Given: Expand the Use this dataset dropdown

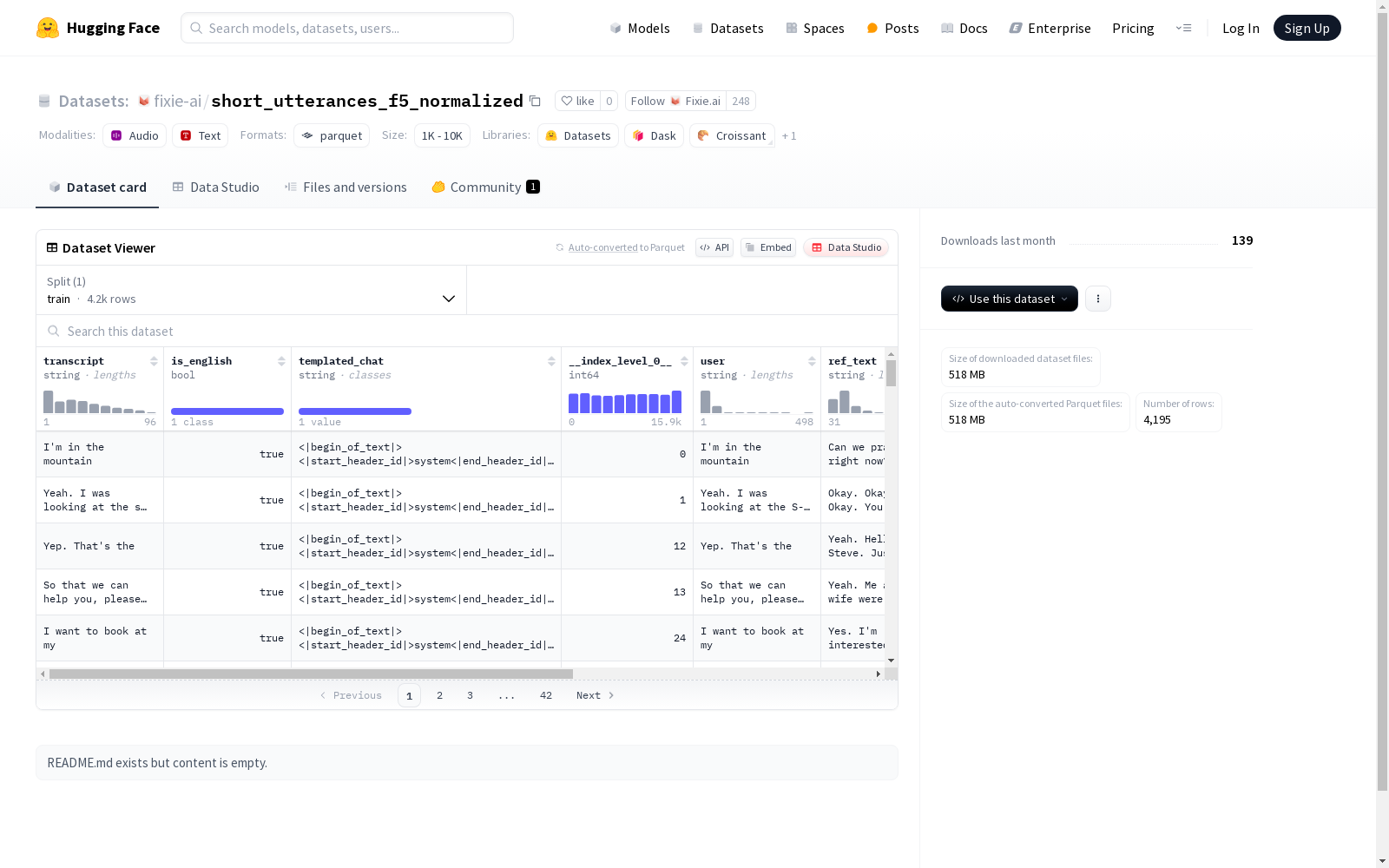Looking at the screenshot, I should pos(1010,299).
